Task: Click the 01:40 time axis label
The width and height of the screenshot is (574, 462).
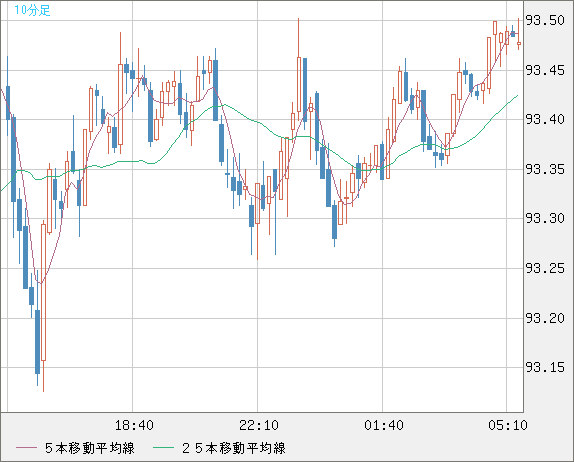Action: click(384, 425)
